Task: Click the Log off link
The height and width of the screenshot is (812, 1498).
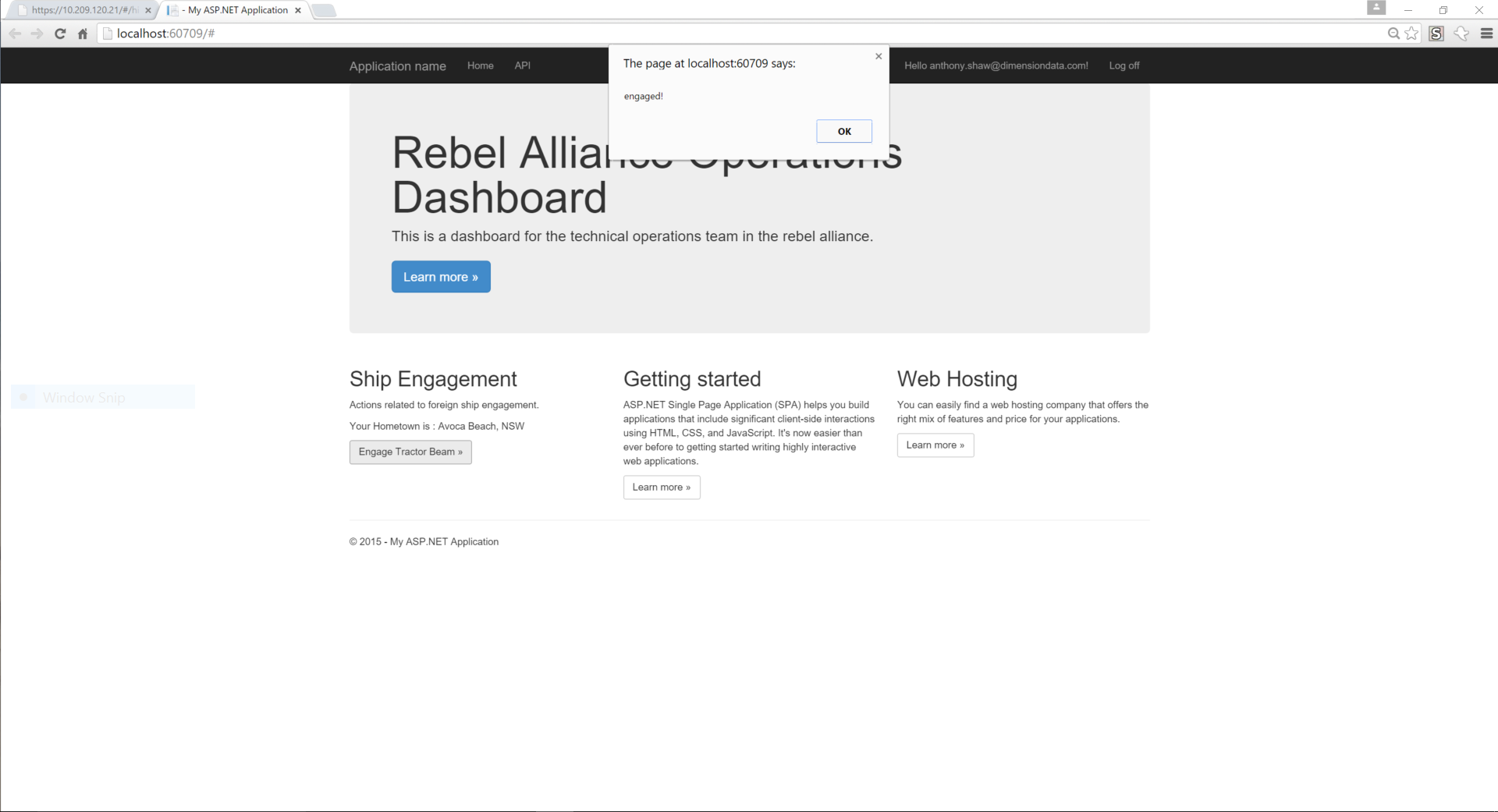Action: pyautogui.click(x=1123, y=66)
